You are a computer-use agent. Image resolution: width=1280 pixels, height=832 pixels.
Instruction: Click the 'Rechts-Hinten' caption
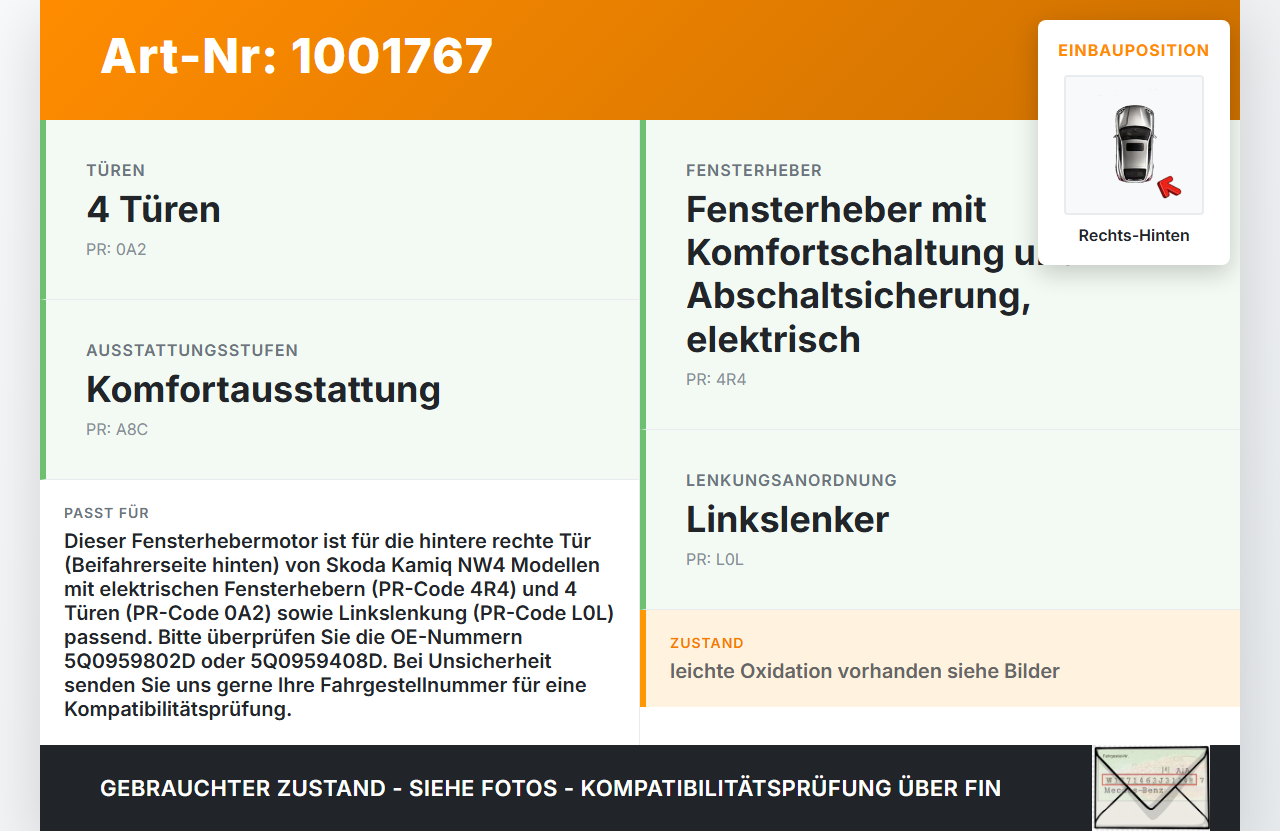point(1134,236)
